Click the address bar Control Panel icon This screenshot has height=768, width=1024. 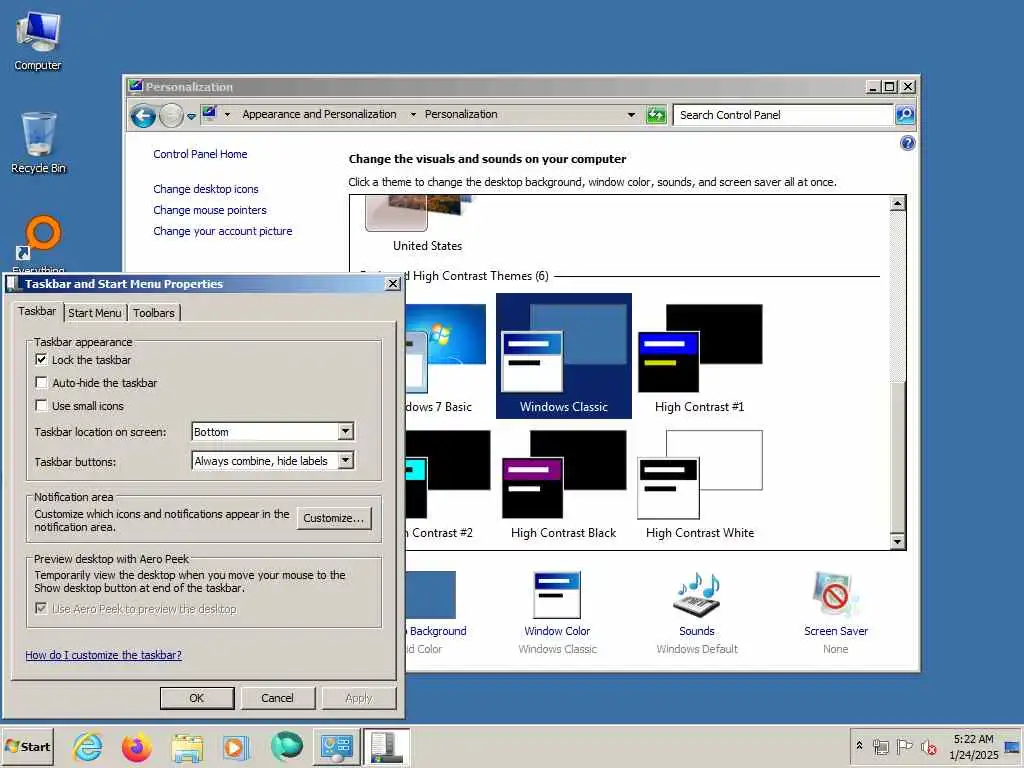(209, 114)
